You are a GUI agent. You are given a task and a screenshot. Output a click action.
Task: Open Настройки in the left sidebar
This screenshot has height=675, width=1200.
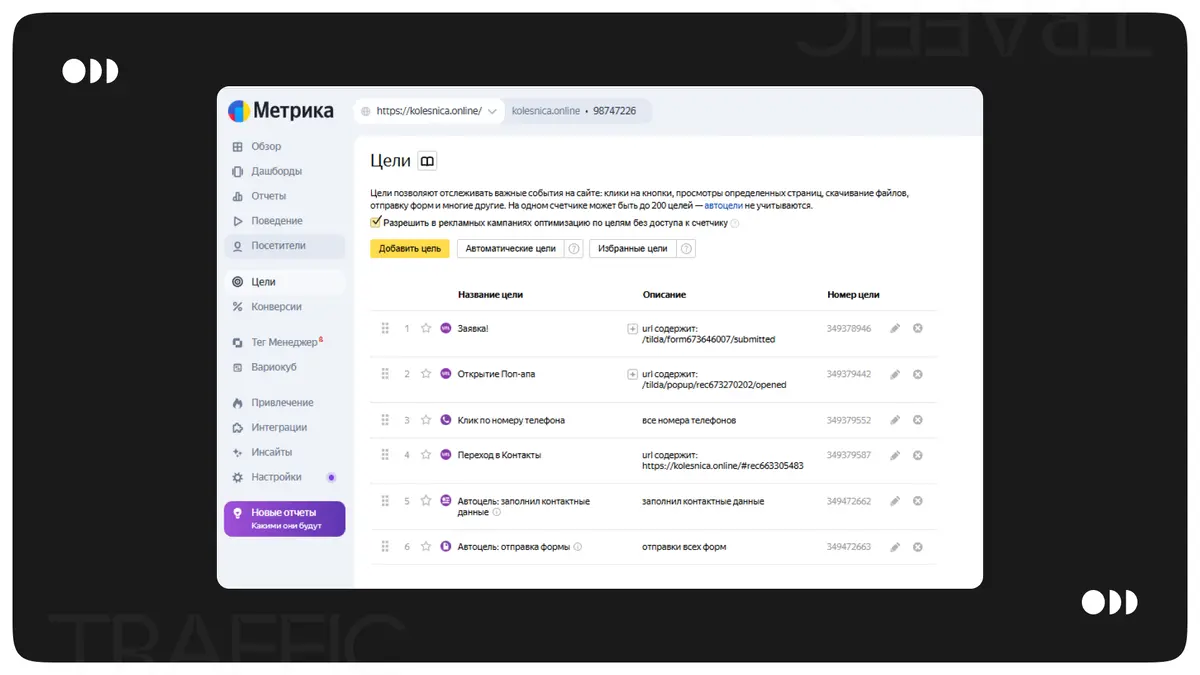click(276, 477)
